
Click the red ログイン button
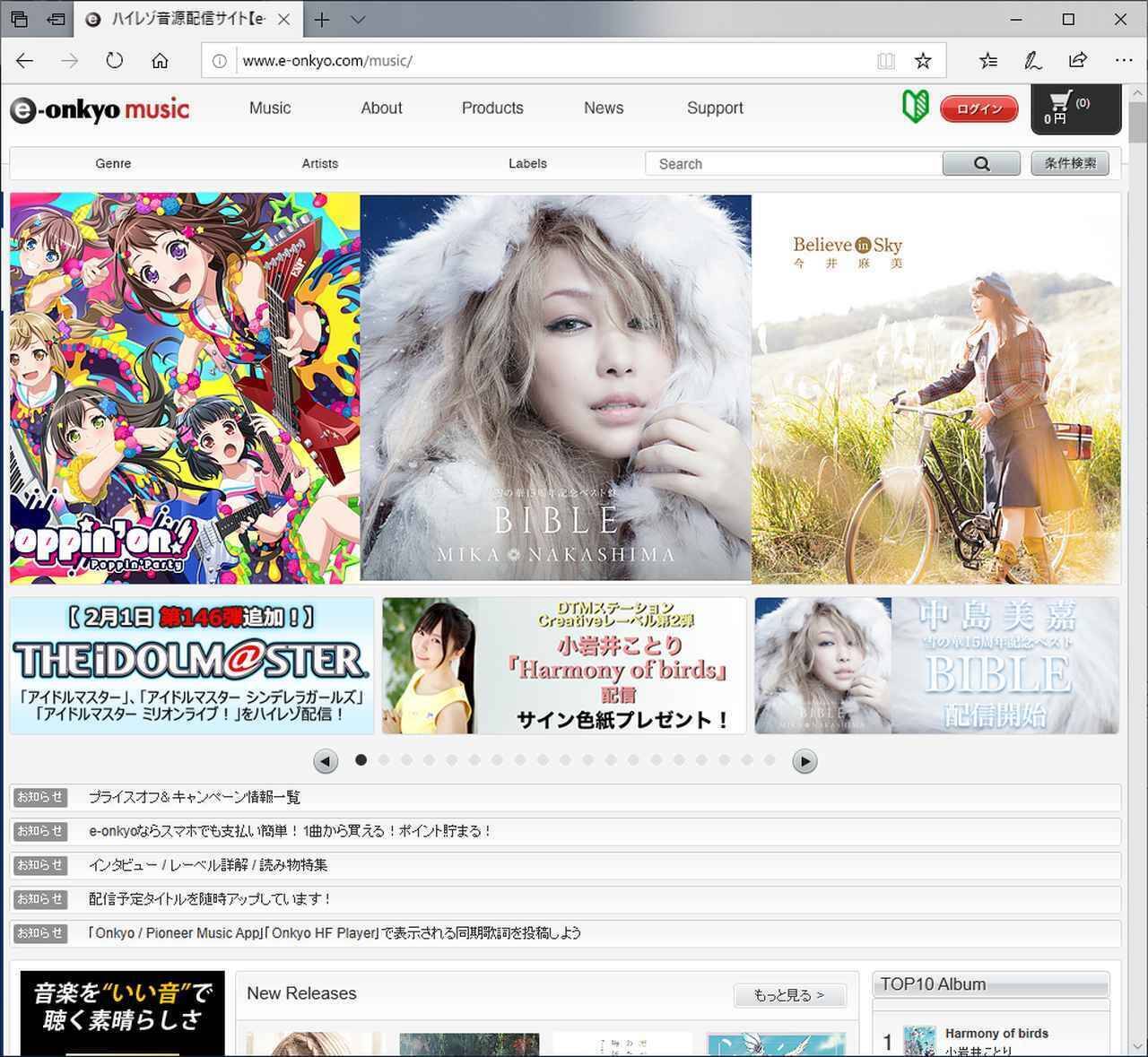(978, 108)
